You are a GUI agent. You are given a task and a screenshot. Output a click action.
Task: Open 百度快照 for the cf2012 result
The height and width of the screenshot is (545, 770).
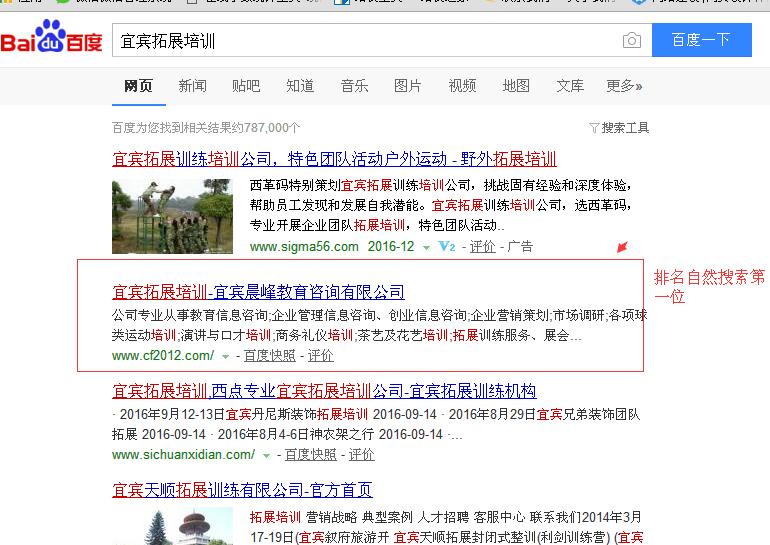pyautogui.click(x=270, y=355)
